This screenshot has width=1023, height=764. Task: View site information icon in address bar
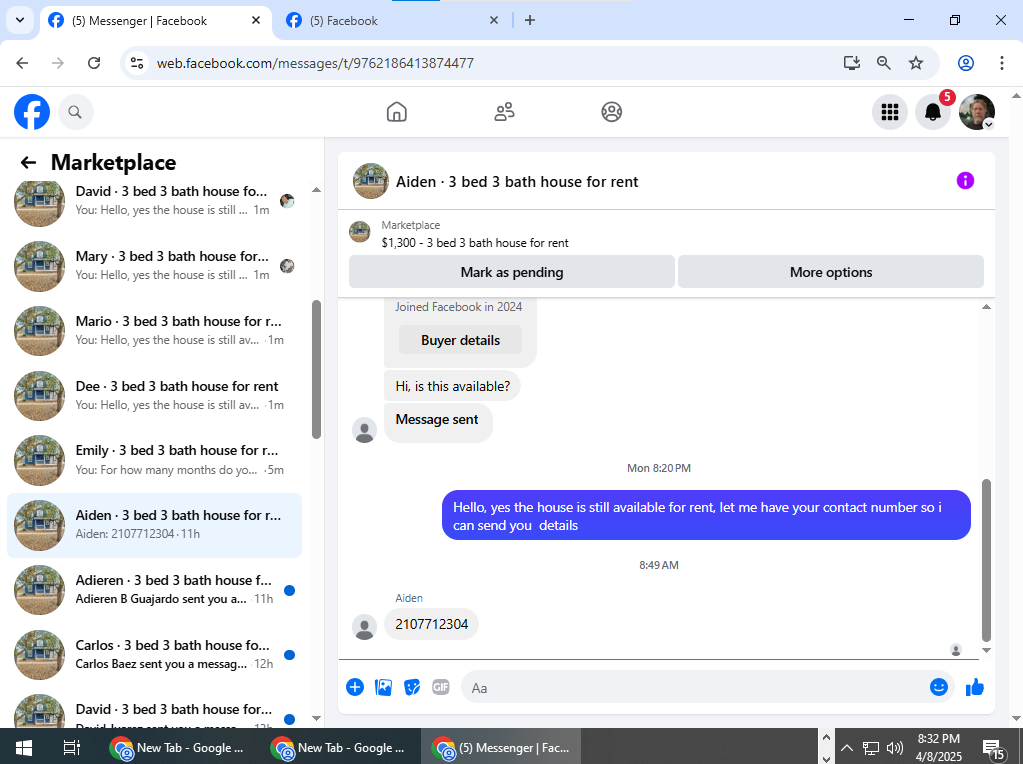[137, 63]
